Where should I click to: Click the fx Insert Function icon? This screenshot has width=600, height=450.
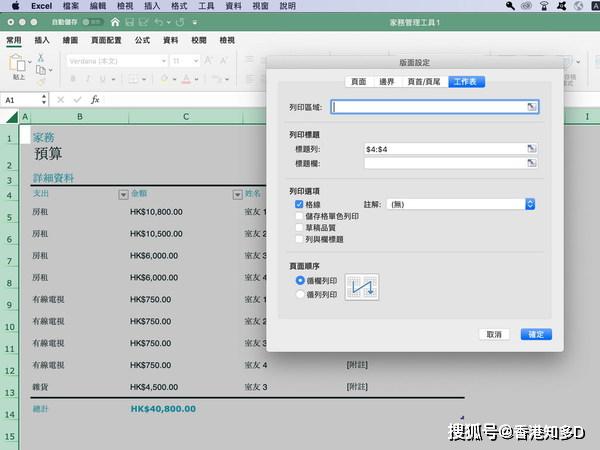95,100
